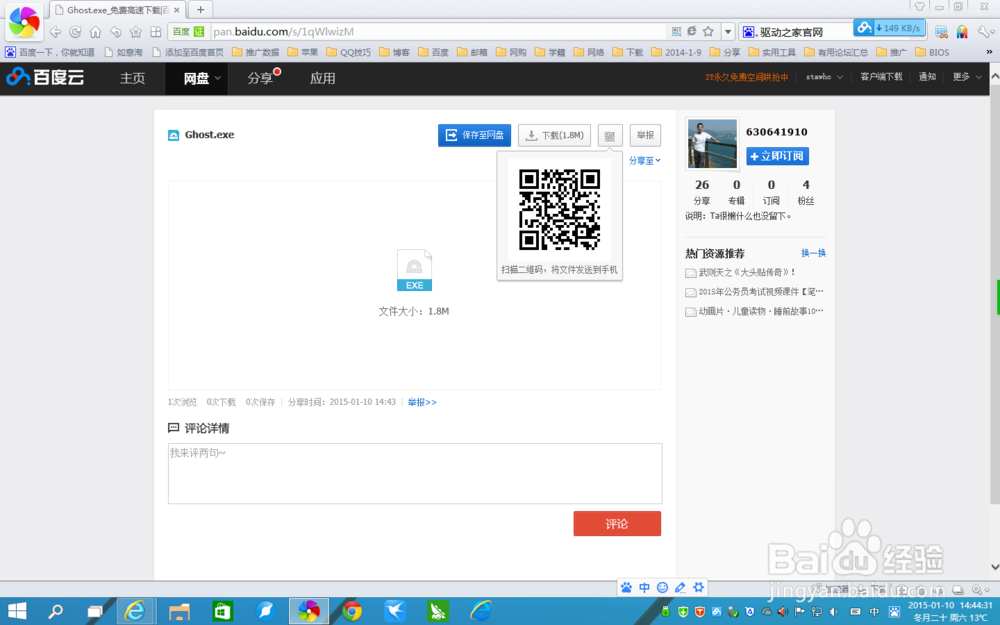Open the QR code icon next to download

(610, 136)
